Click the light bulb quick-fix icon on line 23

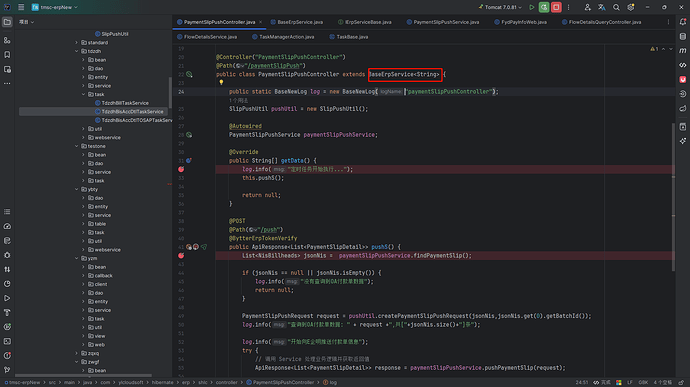pos(221,83)
